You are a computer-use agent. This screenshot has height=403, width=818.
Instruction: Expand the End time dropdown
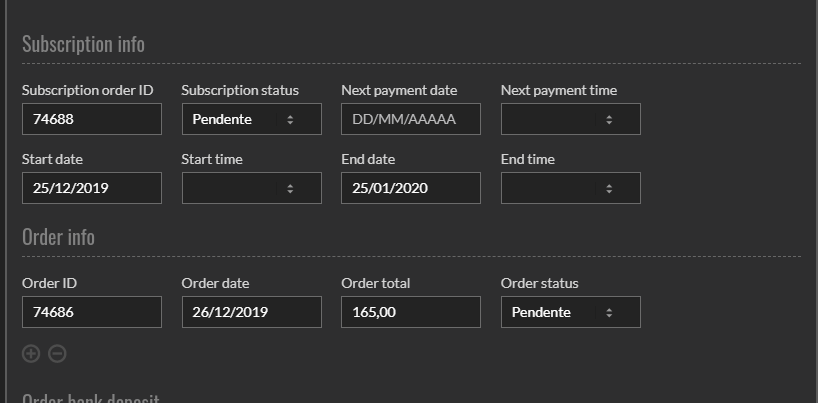coord(570,188)
